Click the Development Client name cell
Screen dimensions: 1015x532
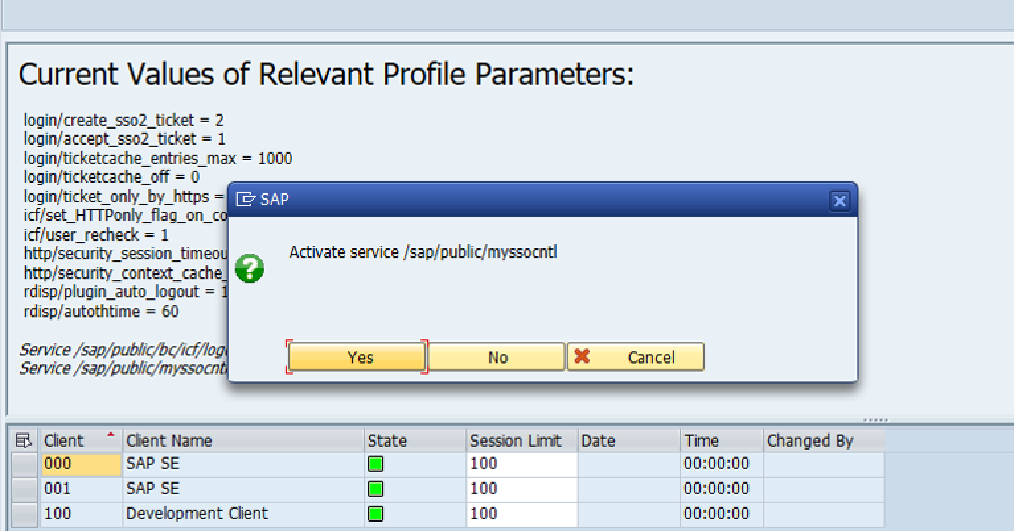click(243, 514)
